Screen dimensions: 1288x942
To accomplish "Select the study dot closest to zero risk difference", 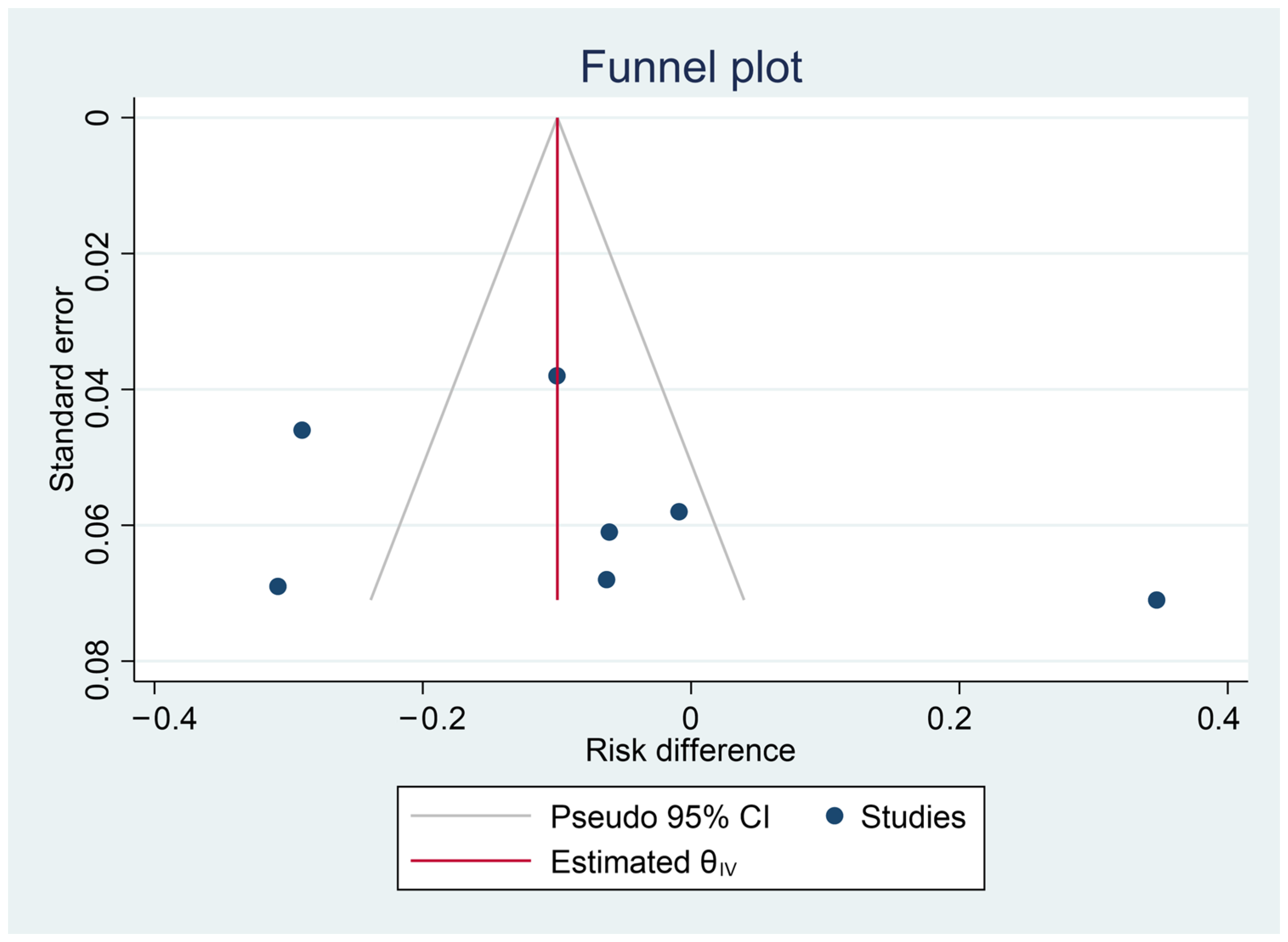I will click(x=679, y=511).
